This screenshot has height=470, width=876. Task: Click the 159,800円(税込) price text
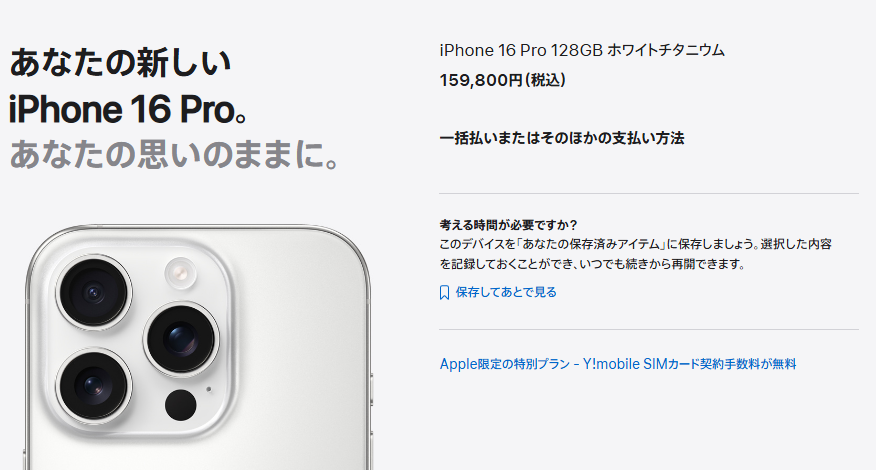pos(503,80)
